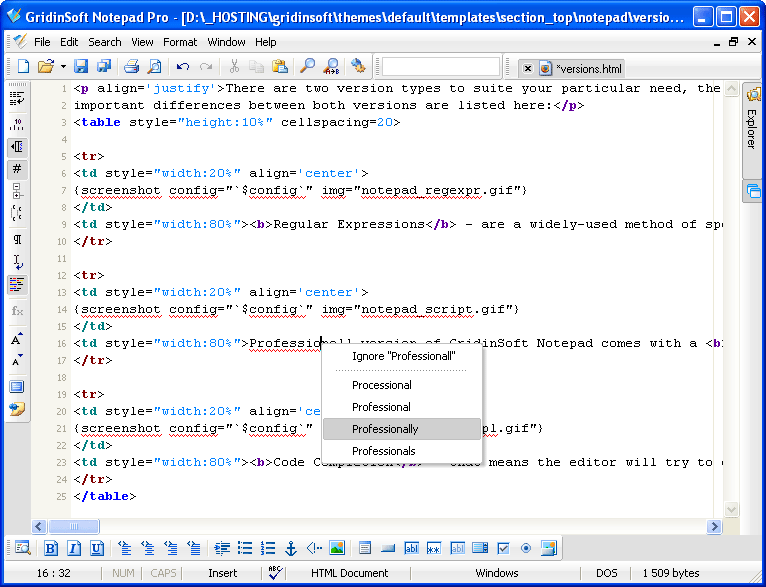Image resolution: width=766 pixels, height=587 pixels.
Task: Click the Paste clipboard icon
Action: pyautogui.click(x=279, y=66)
